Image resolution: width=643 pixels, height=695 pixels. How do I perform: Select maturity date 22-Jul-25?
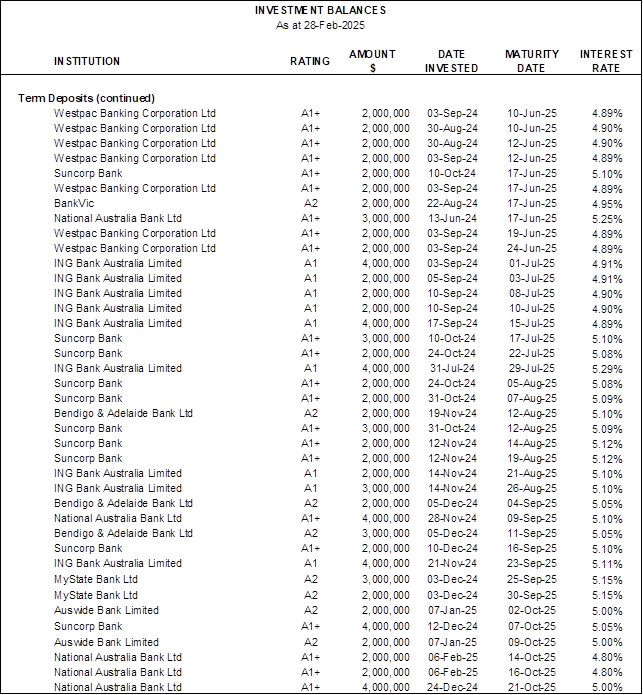(532, 354)
